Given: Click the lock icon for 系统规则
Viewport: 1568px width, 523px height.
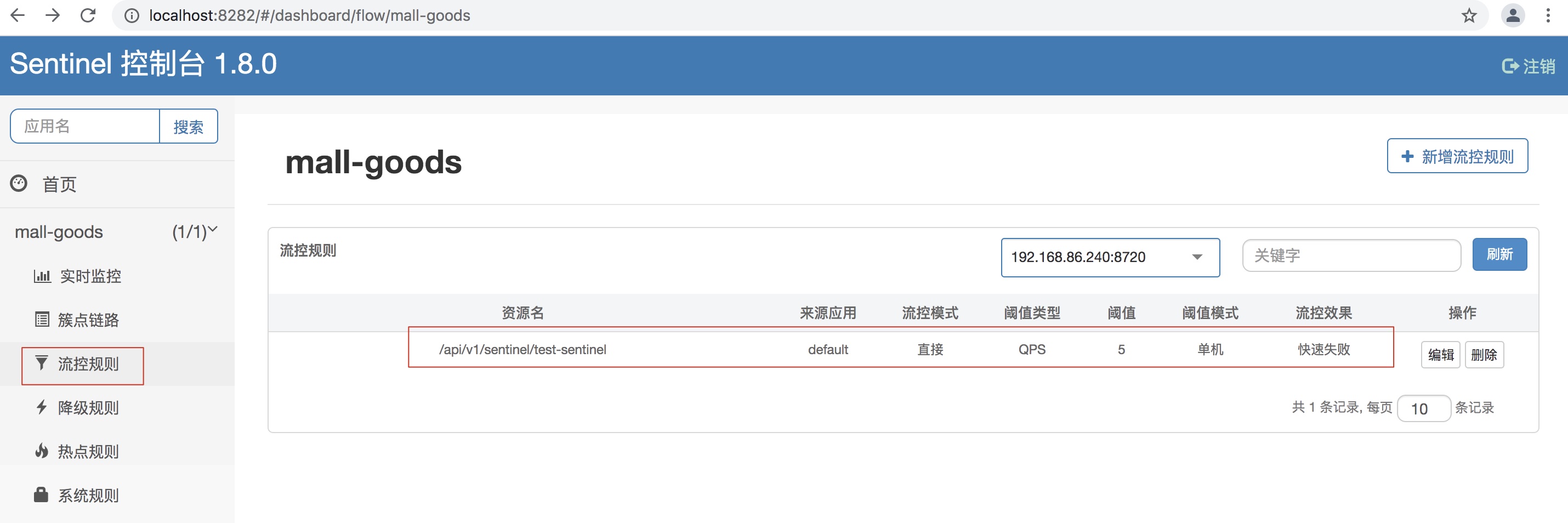Looking at the screenshot, I should [41, 494].
